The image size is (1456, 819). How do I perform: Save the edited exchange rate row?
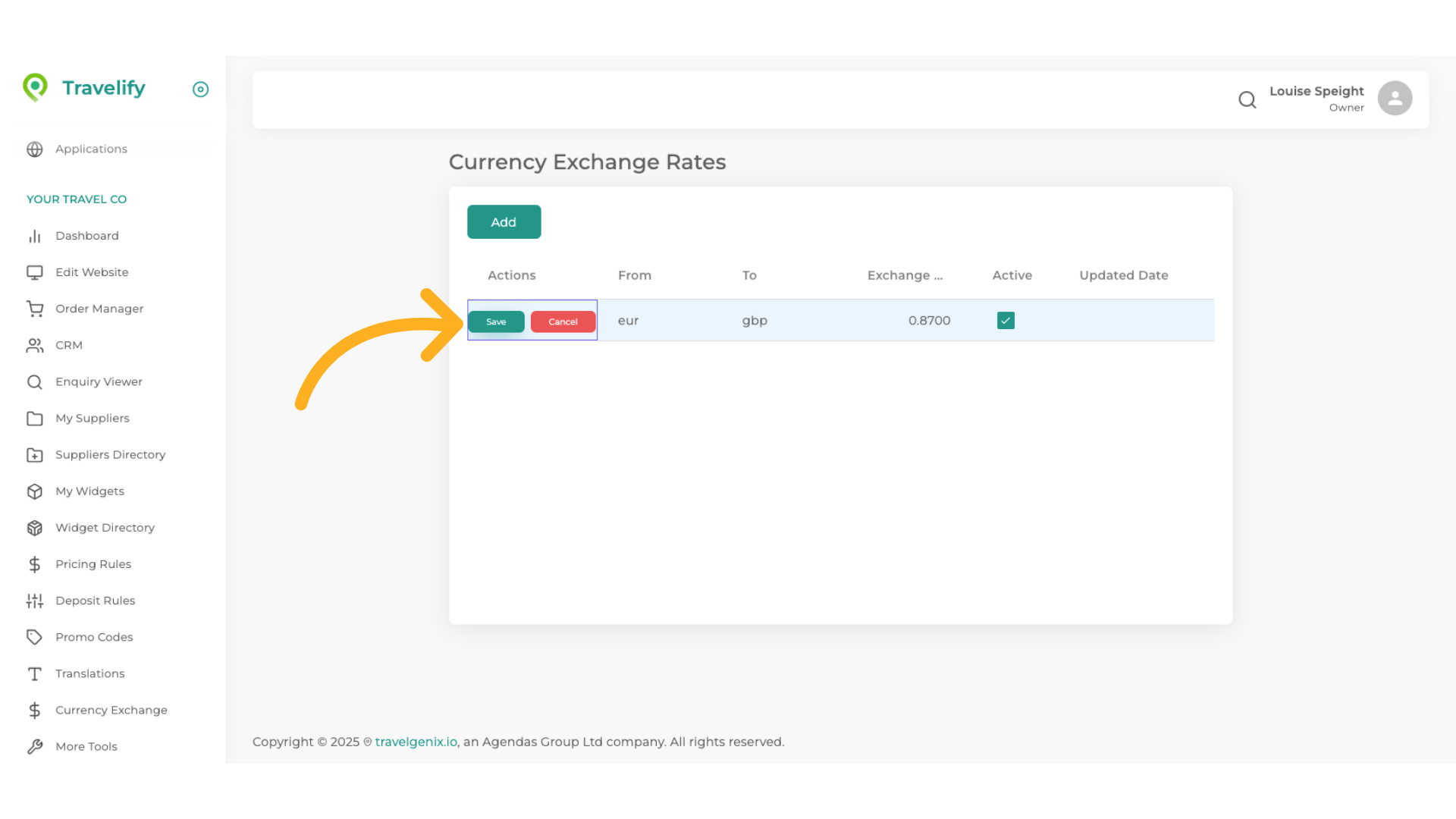[x=496, y=322]
